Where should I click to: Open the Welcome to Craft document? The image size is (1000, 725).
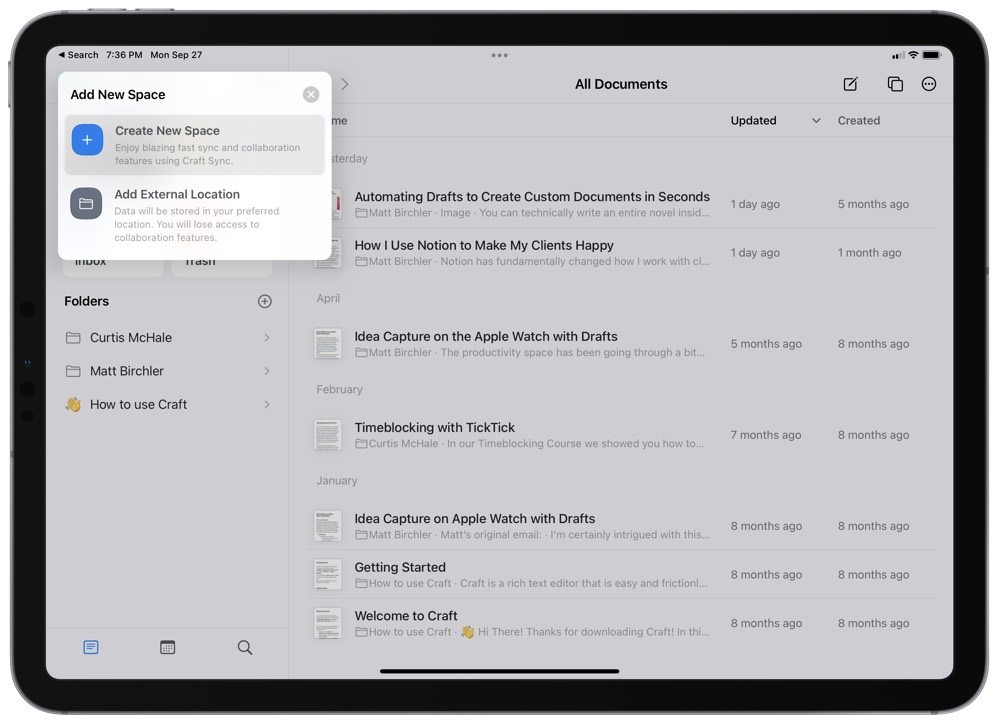[x=406, y=616]
